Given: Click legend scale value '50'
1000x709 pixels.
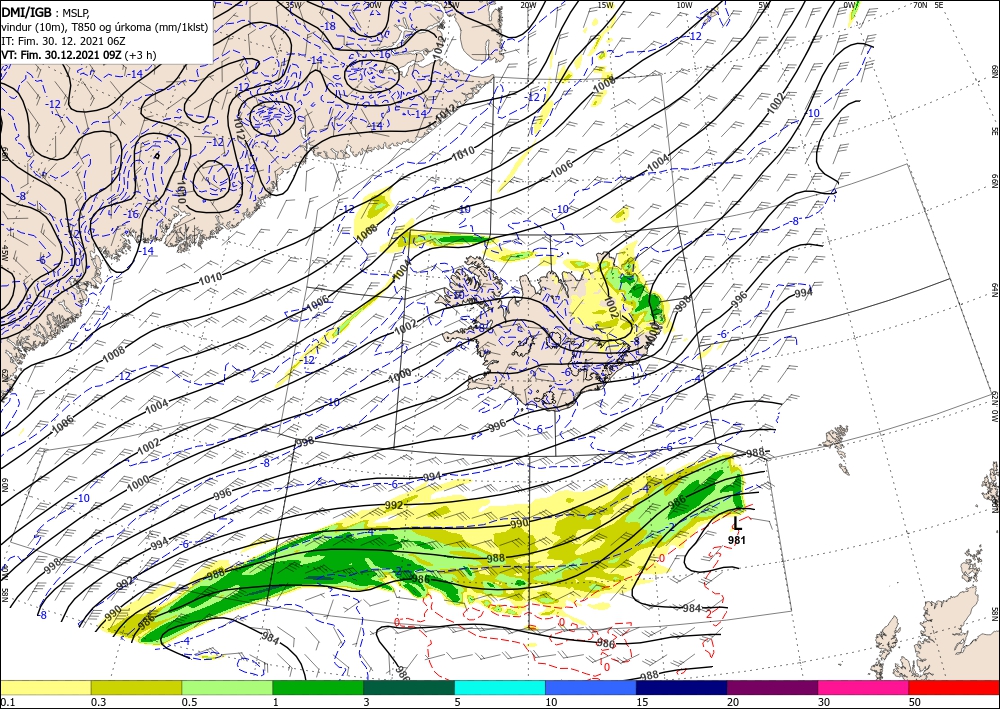Looking at the screenshot, I should [x=915, y=702].
